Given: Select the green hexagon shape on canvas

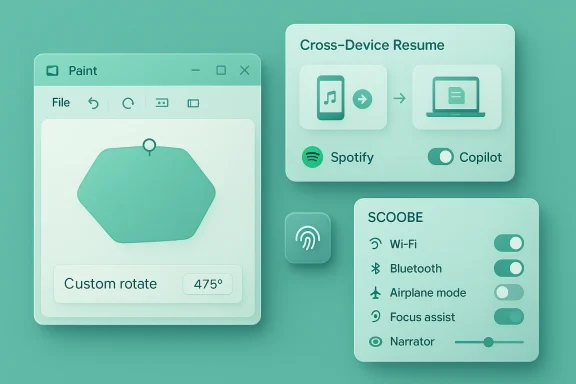Looking at the screenshot, I should (x=146, y=195).
